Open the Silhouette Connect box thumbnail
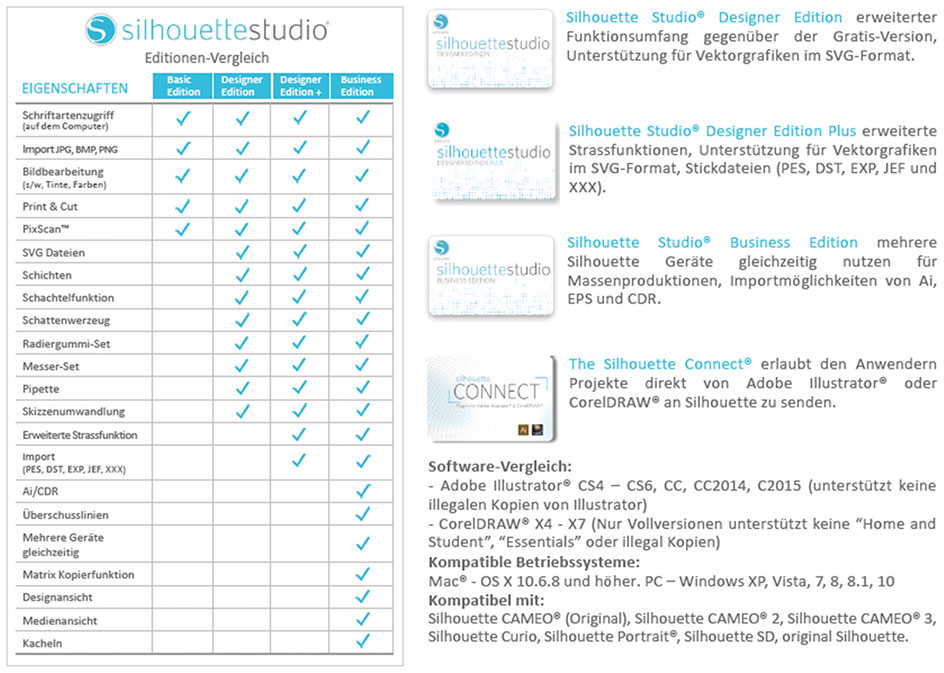The image size is (944, 673). coord(491,398)
